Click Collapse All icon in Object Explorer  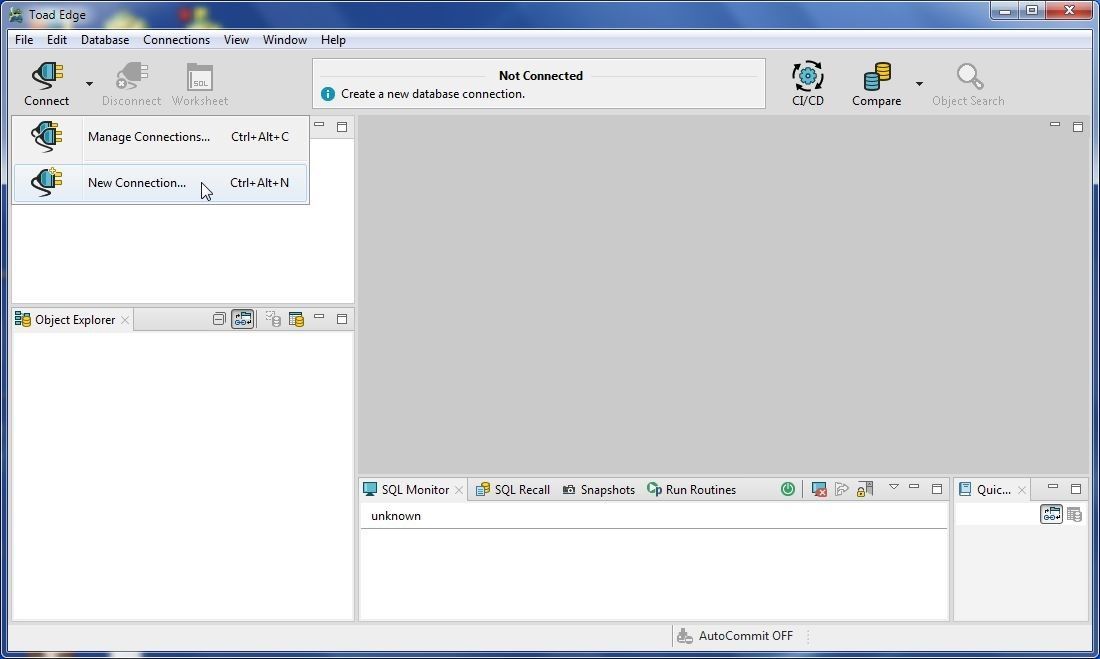pyautogui.click(x=219, y=319)
